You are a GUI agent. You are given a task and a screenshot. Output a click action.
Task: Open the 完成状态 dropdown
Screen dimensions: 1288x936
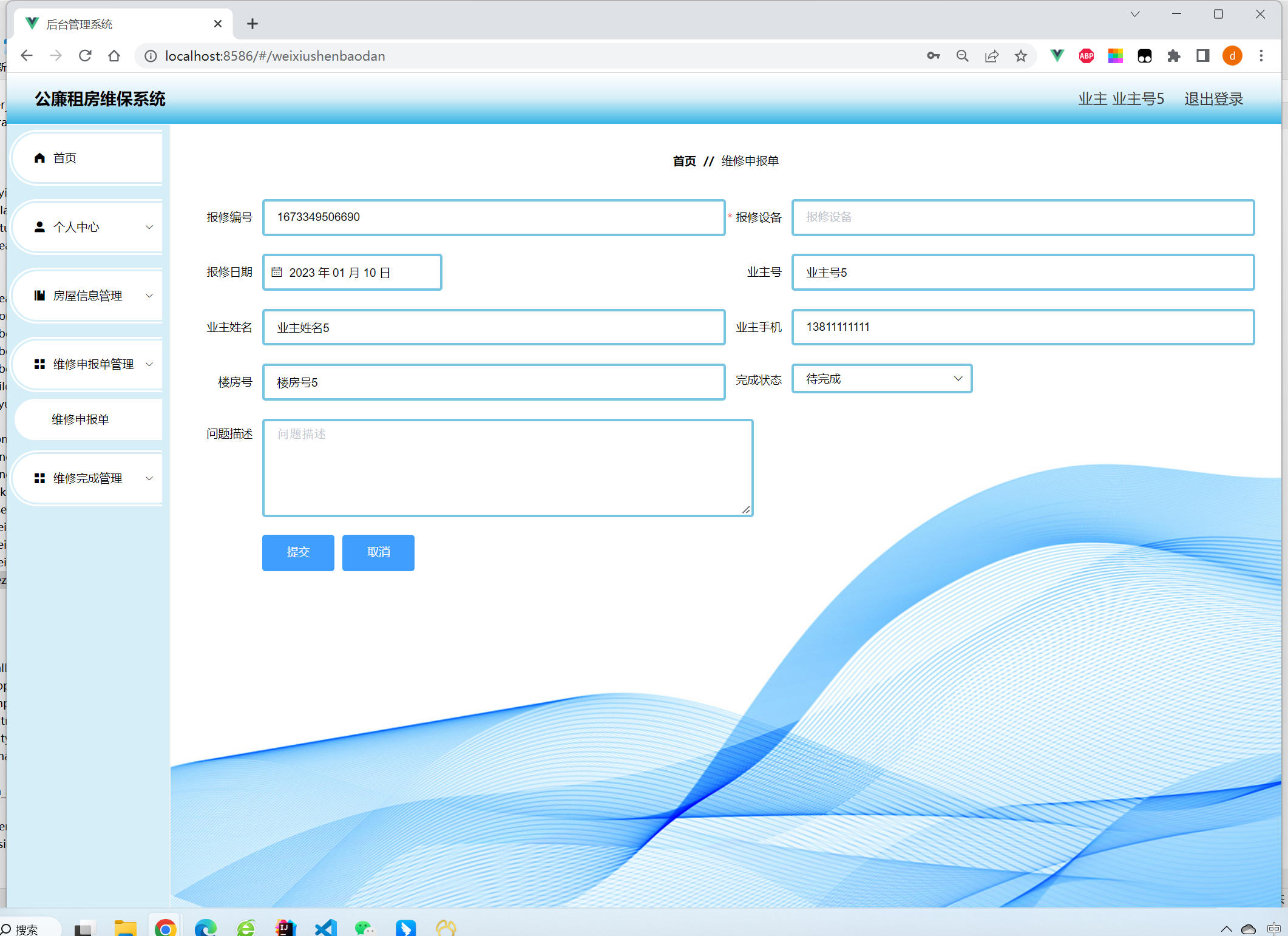pos(881,379)
